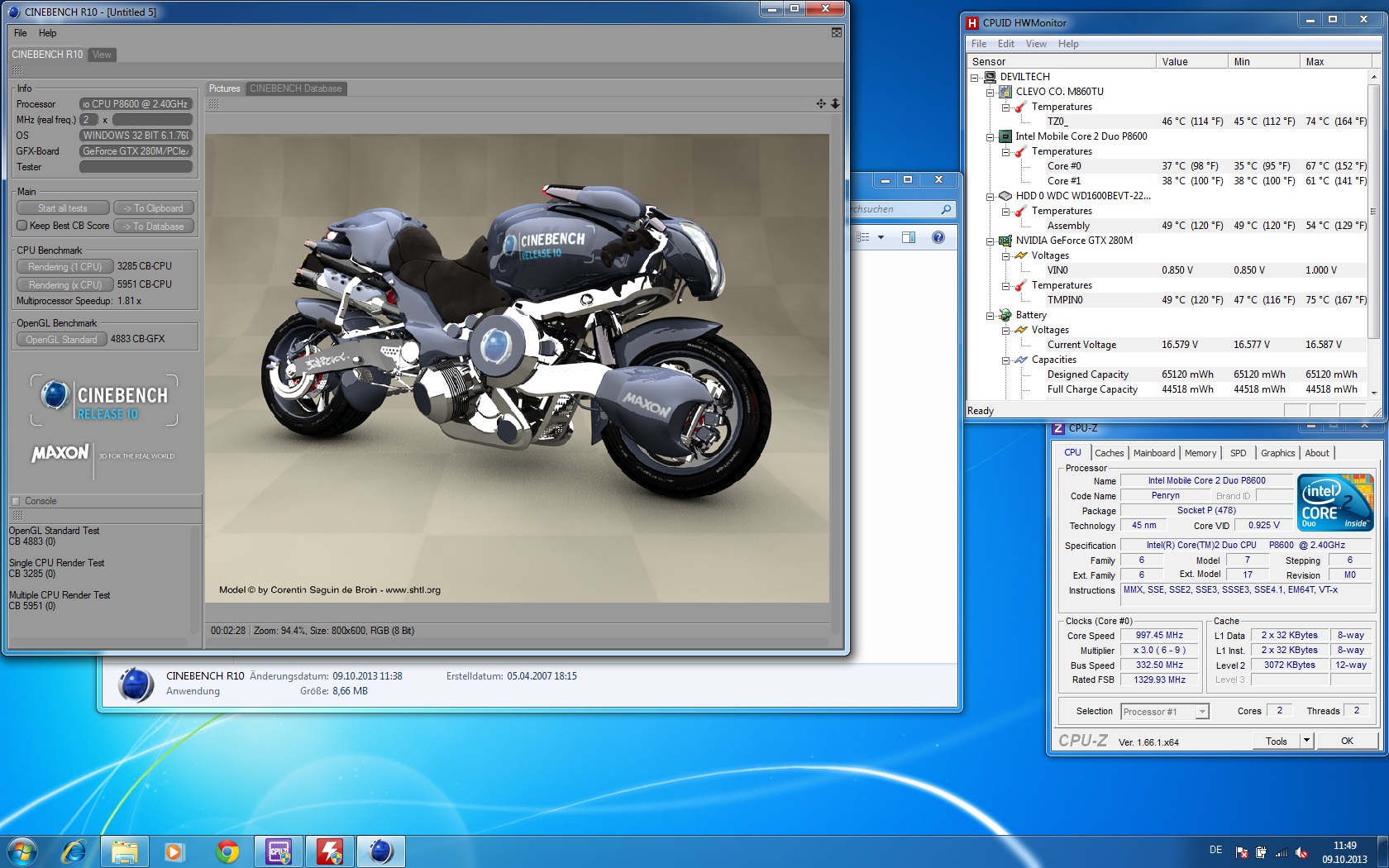The height and width of the screenshot is (868, 1389).
Task: Click OK in CPU-Z
Action: pyautogui.click(x=1347, y=741)
